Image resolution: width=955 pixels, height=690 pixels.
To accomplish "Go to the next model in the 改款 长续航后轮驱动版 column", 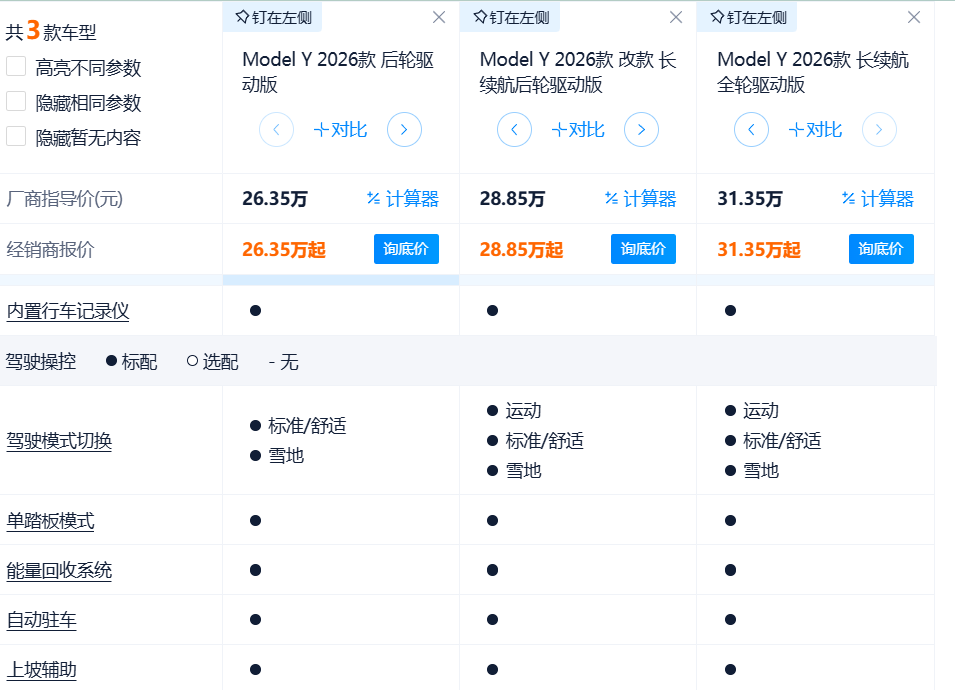I will coord(641,130).
